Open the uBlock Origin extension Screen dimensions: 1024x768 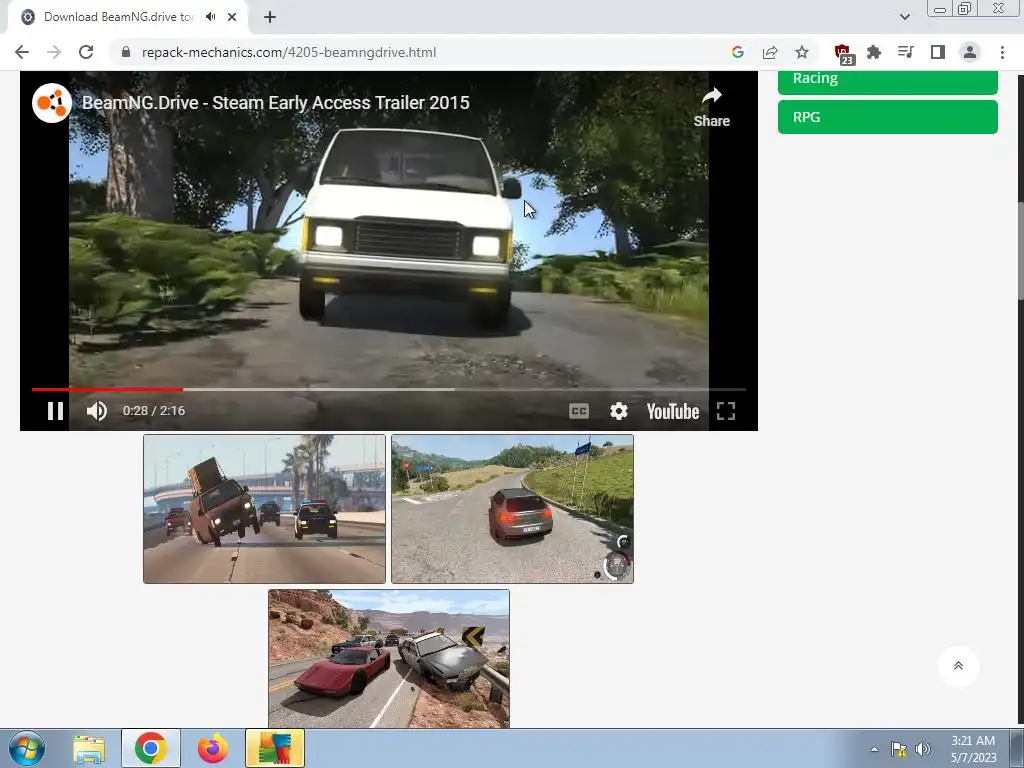click(x=843, y=54)
